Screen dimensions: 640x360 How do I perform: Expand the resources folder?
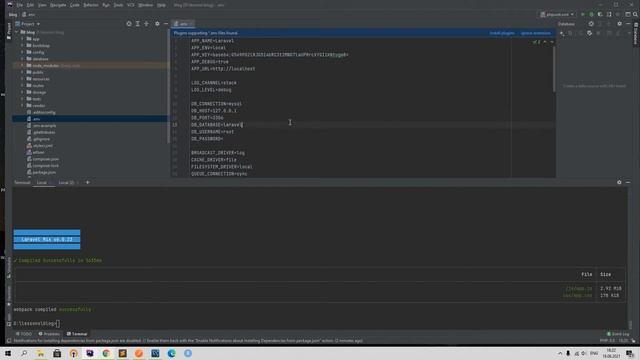click(22, 79)
